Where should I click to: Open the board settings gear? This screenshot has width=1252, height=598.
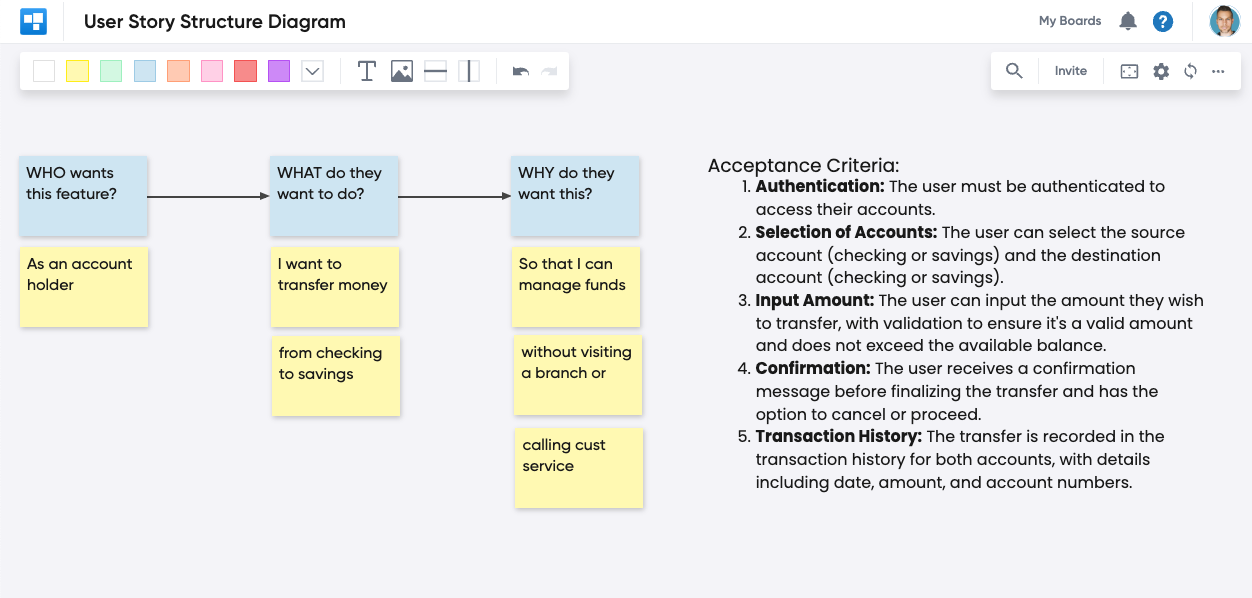point(1160,71)
